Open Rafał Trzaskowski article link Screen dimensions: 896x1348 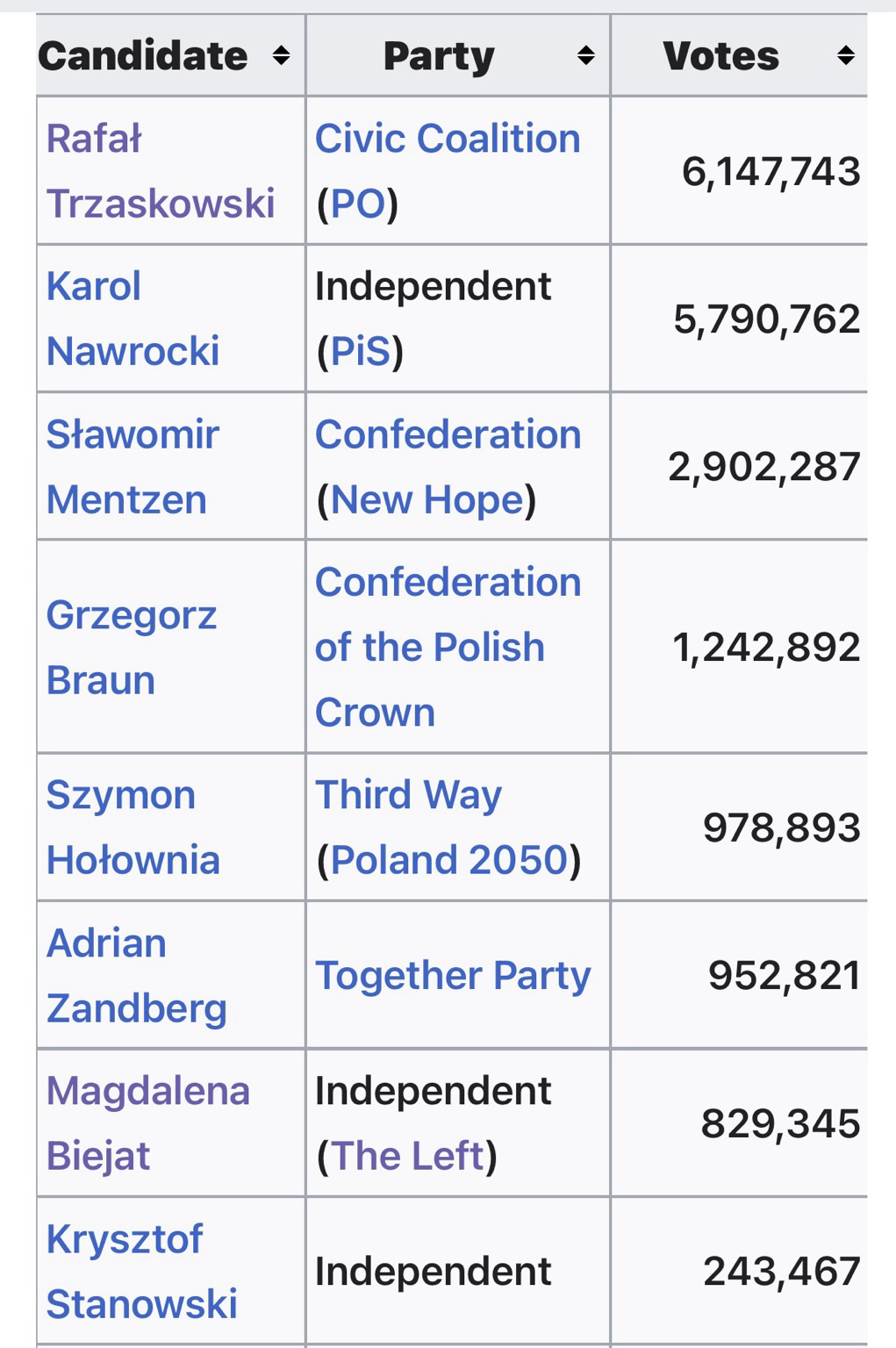point(161,171)
